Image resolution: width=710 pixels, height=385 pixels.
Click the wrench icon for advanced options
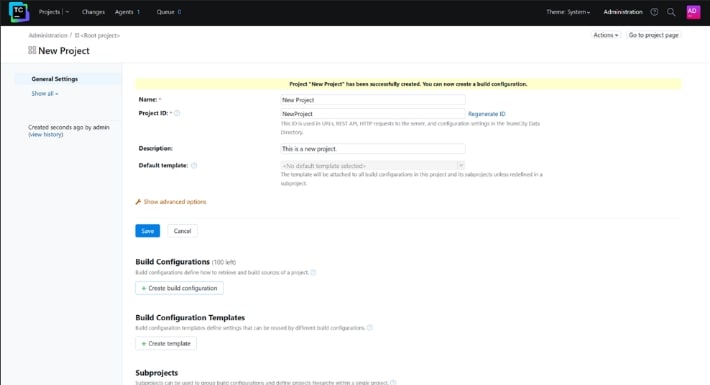[x=138, y=202]
